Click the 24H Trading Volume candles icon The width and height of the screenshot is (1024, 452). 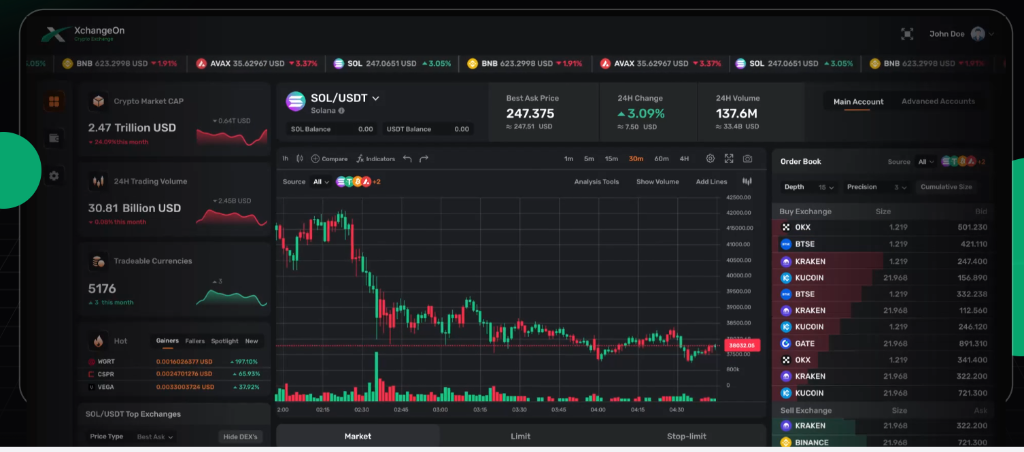coord(99,181)
